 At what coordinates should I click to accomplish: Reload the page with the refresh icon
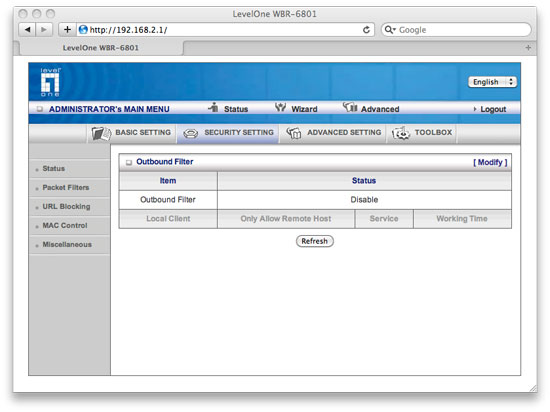366,30
